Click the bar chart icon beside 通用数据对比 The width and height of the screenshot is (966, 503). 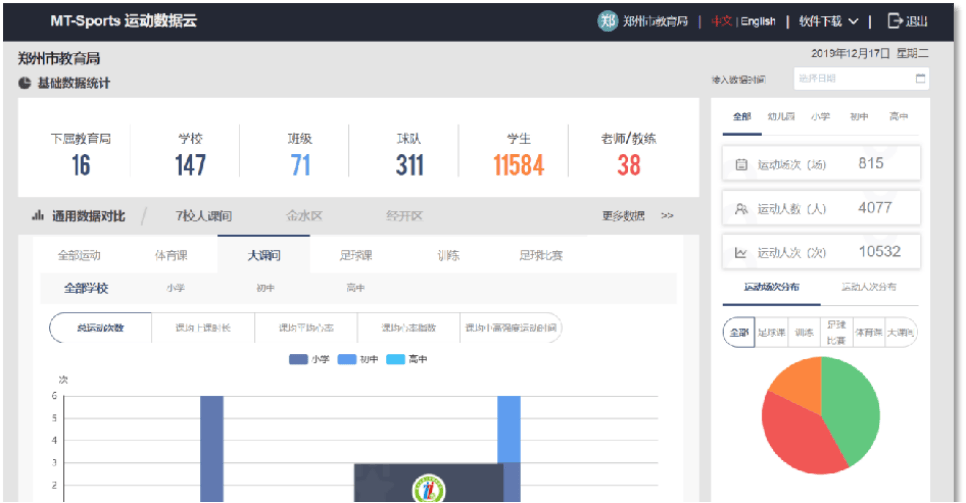[38, 215]
